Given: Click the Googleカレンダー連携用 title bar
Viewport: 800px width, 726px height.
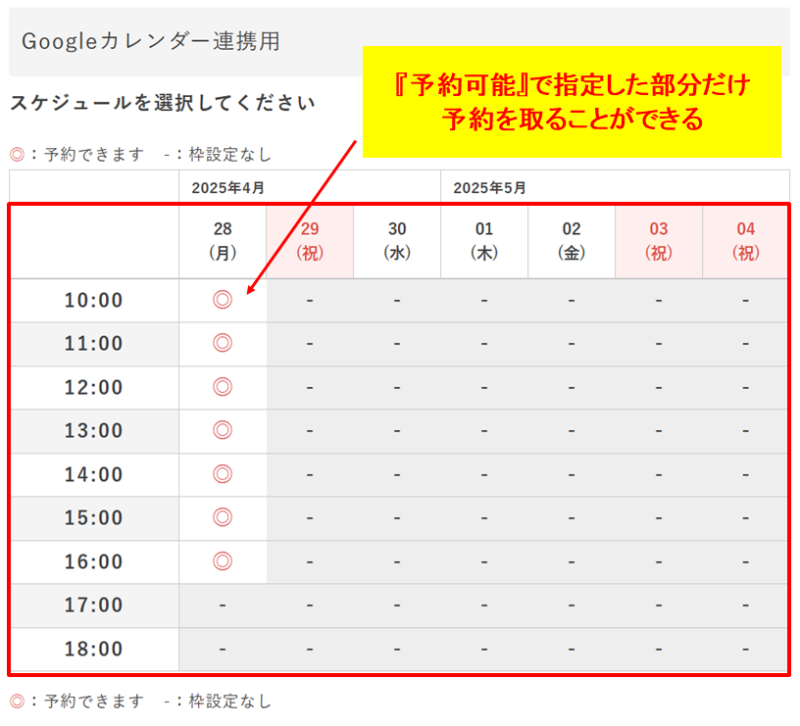Looking at the screenshot, I should click(399, 42).
